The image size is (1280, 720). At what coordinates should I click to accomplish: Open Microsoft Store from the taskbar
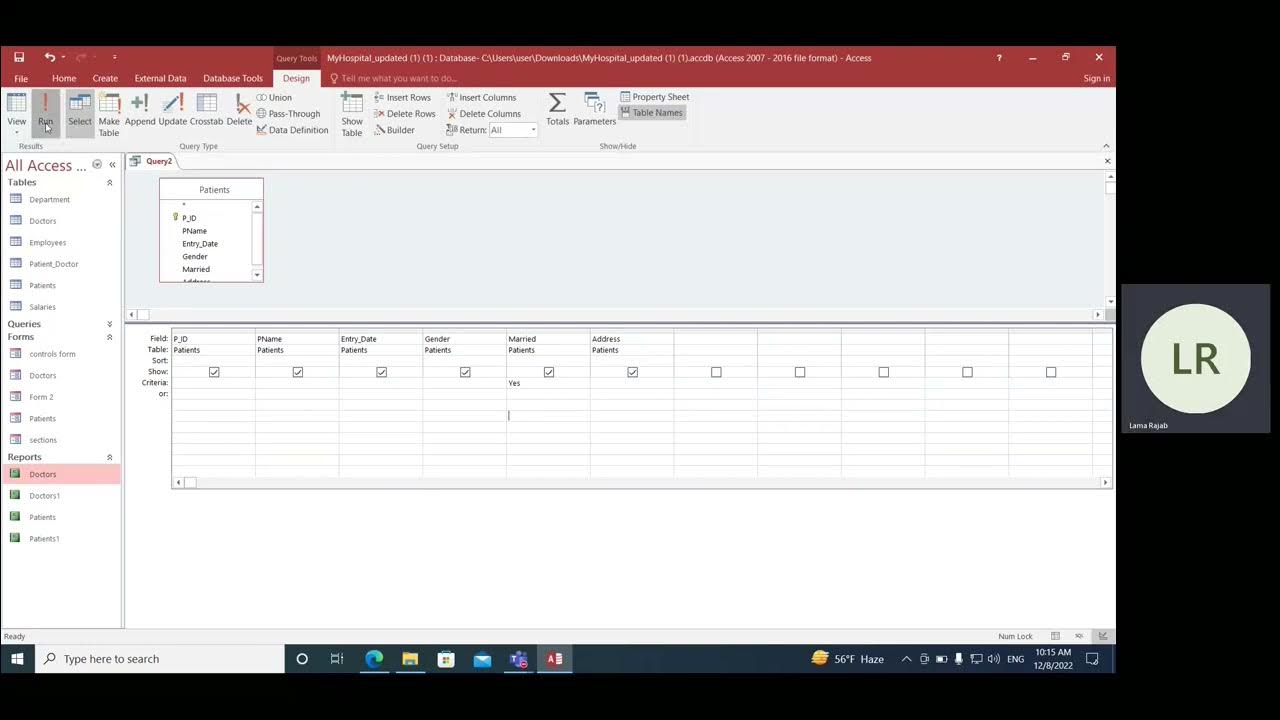[446, 659]
